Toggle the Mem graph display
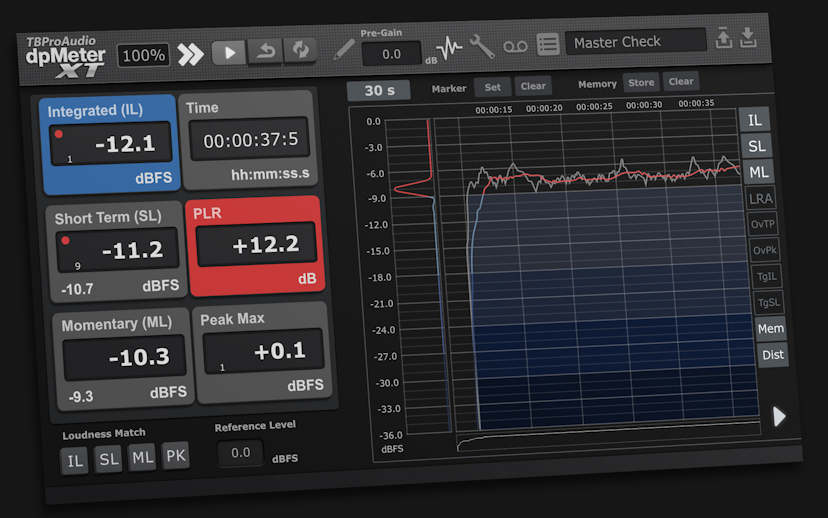828x518 pixels. click(770, 328)
